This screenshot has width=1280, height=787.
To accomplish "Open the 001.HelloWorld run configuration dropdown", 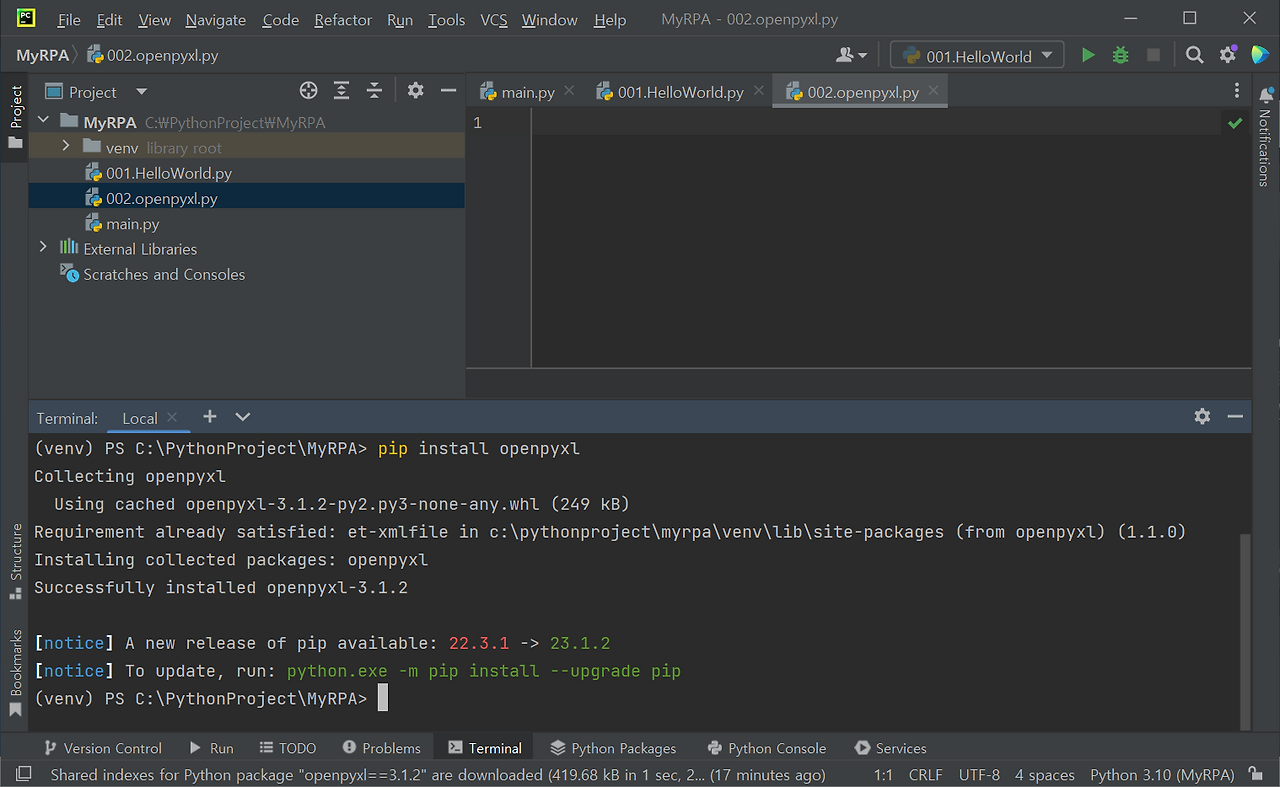I will point(978,56).
